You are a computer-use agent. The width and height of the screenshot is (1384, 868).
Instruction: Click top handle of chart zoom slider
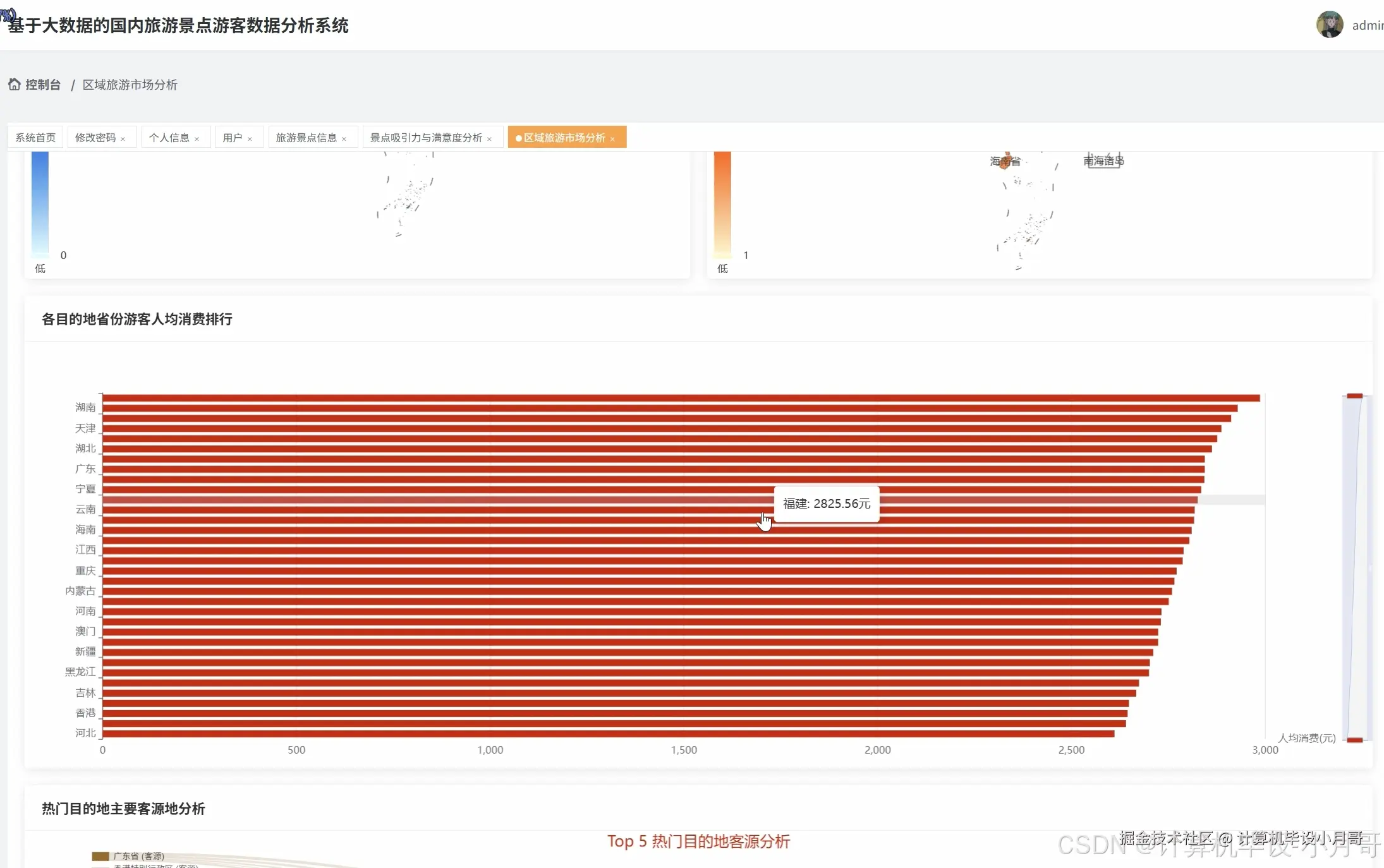click(1354, 396)
